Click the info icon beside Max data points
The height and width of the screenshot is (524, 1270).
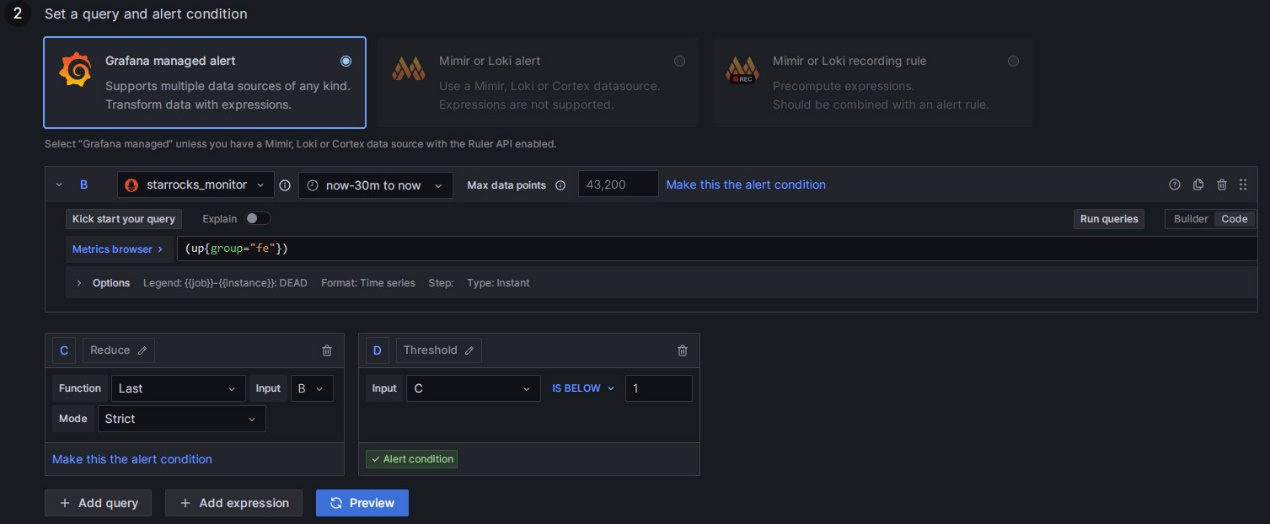pyautogui.click(x=560, y=185)
